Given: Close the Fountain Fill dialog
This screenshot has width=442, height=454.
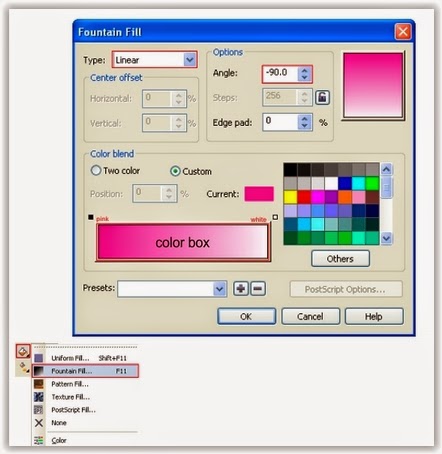Looking at the screenshot, I should point(403,32).
